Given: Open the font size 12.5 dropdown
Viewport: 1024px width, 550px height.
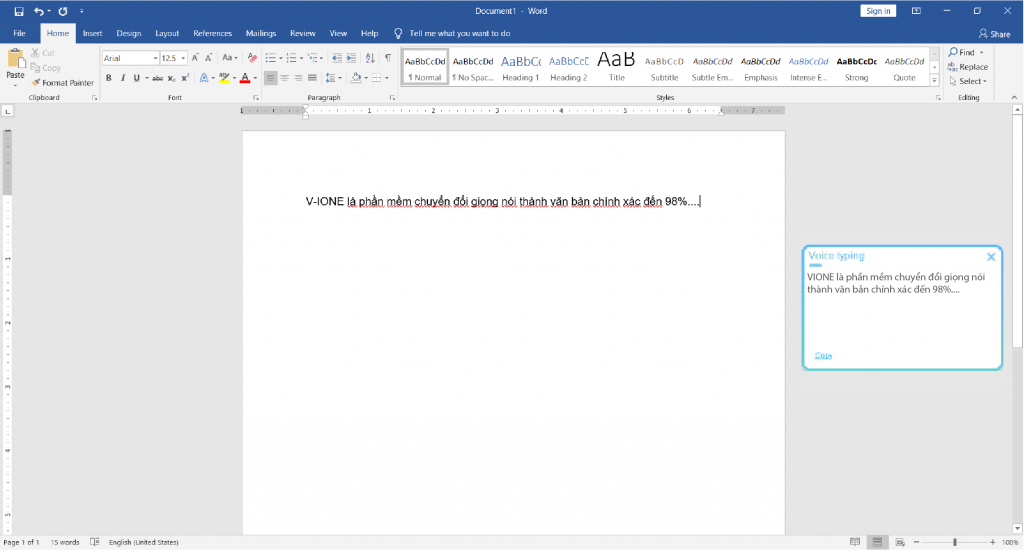Looking at the screenshot, I should [x=184, y=58].
